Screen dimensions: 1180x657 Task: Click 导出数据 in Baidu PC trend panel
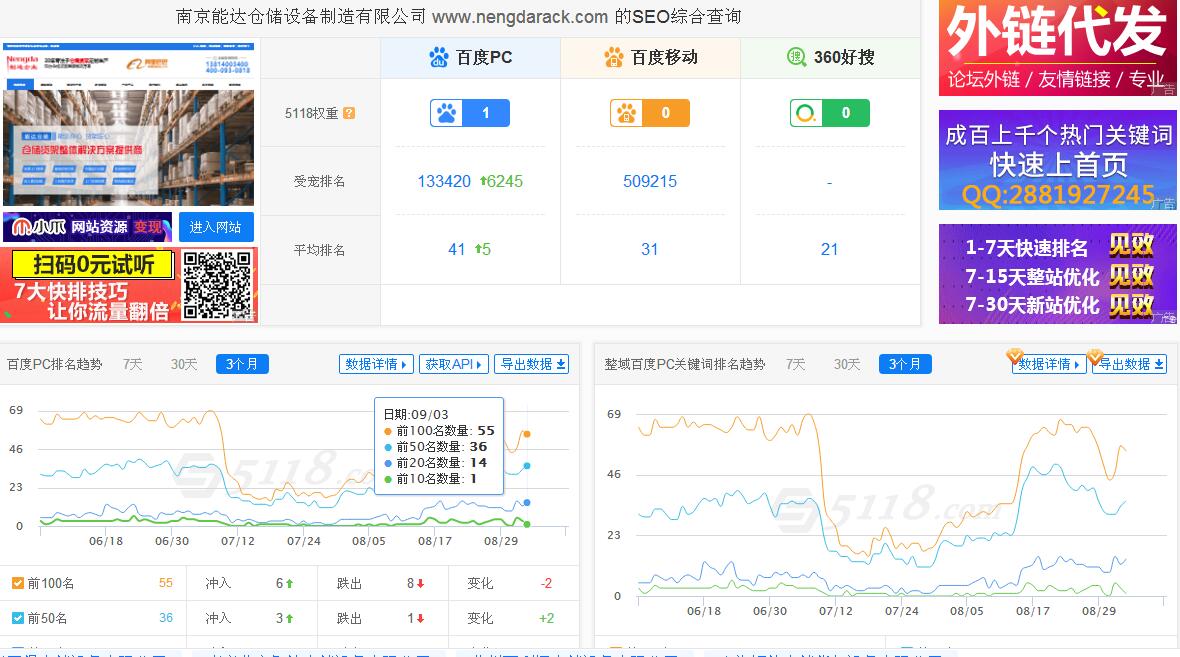(x=531, y=364)
